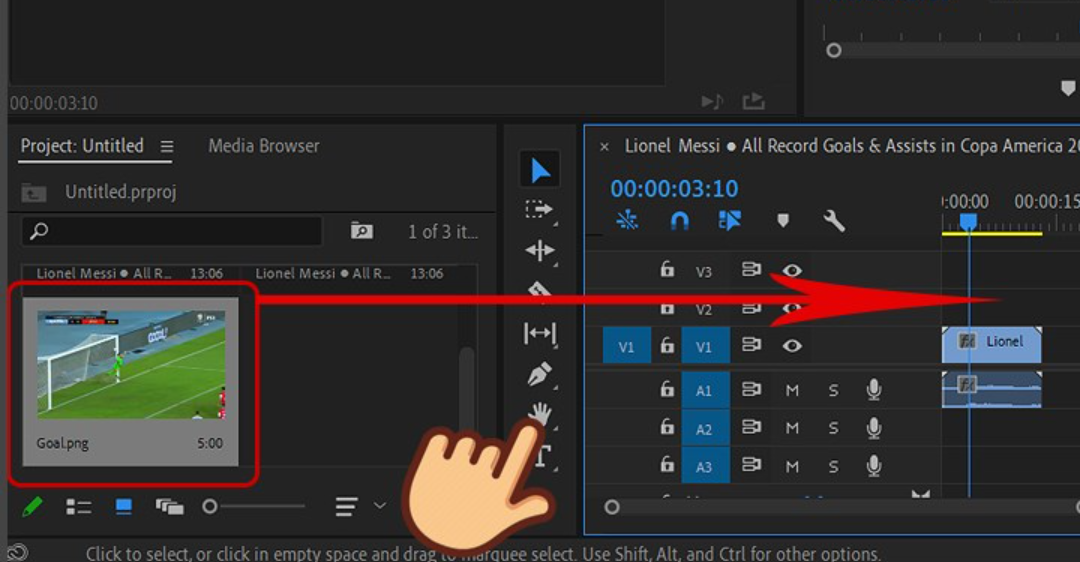The width and height of the screenshot is (1080, 562).
Task: Click the Lionel Messi sequence tab title
Action: (852, 146)
